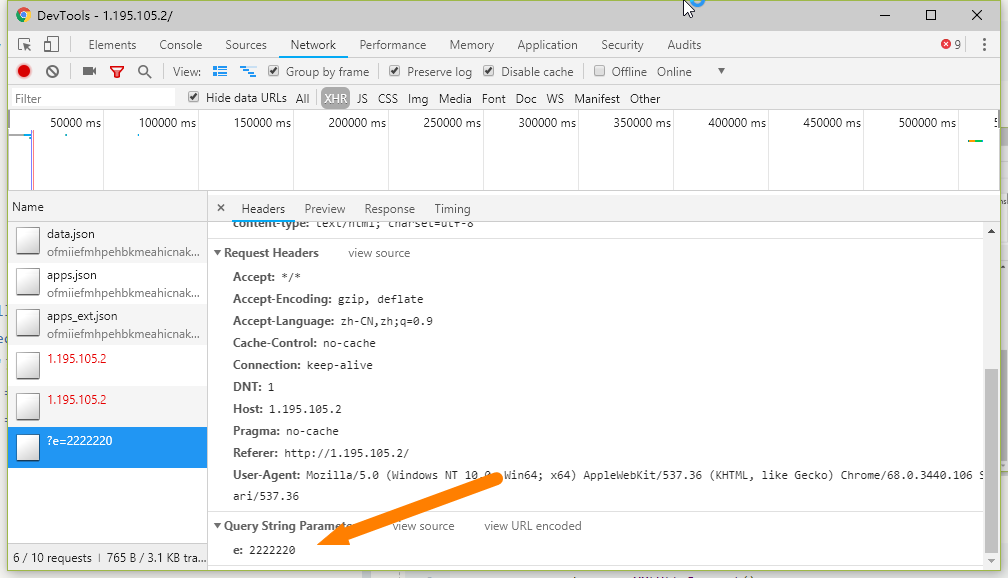Screen dimensions: 1008x578
Task: Open the network search magnifier icon
Action: pyautogui.click(x=145, y=71)
